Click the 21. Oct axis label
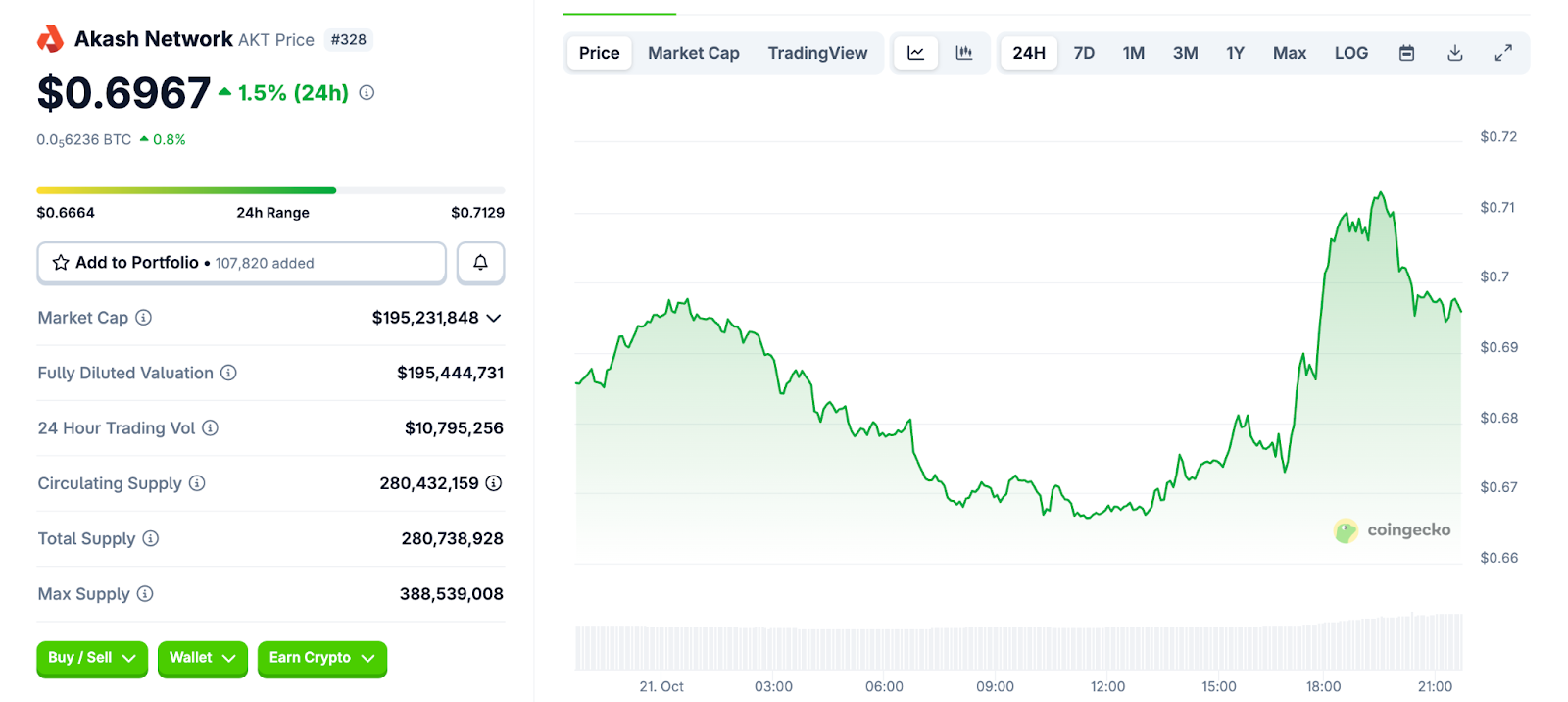1568x702 pixels. (661, 687)
